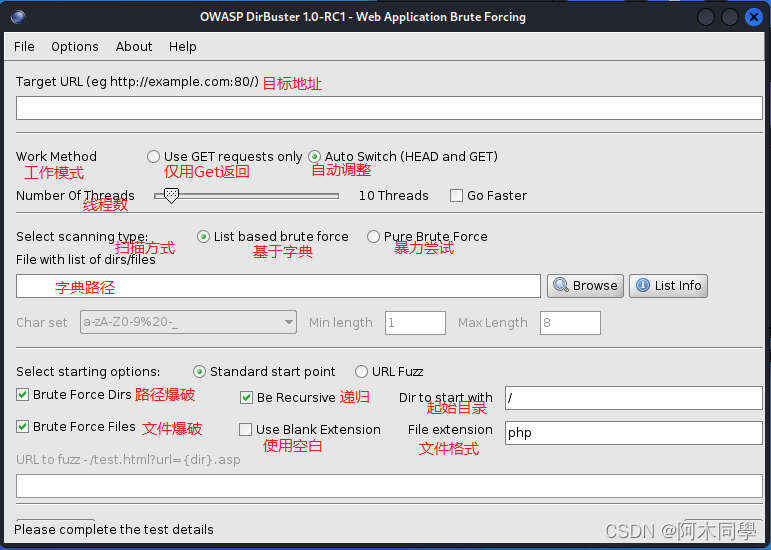The image size is (771, 550).
Task: Open the File menu
Action: 24,47
